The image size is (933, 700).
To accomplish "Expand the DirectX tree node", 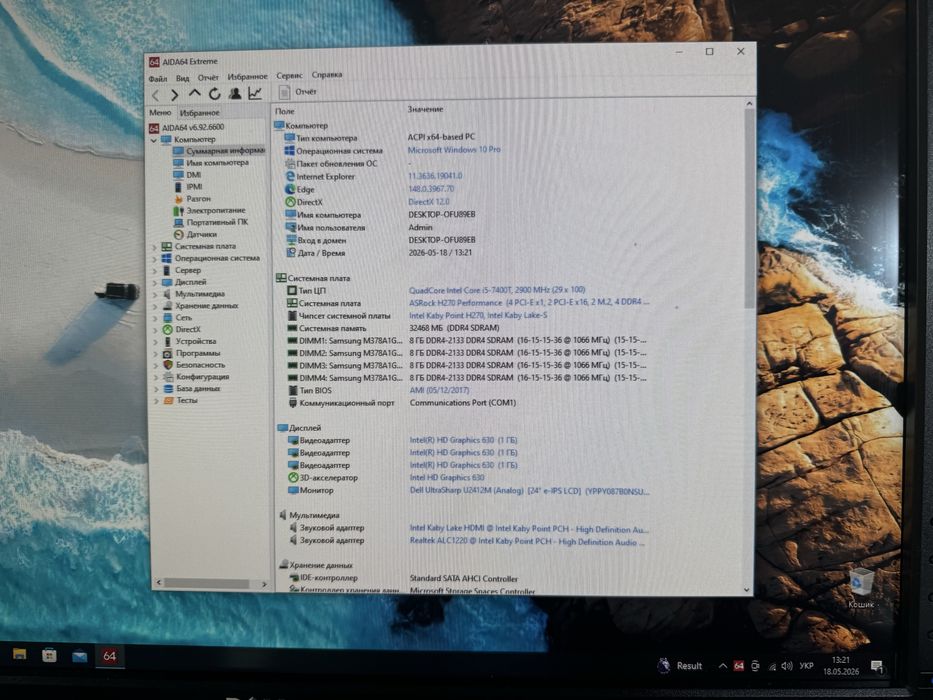I will tap(155, 330).
